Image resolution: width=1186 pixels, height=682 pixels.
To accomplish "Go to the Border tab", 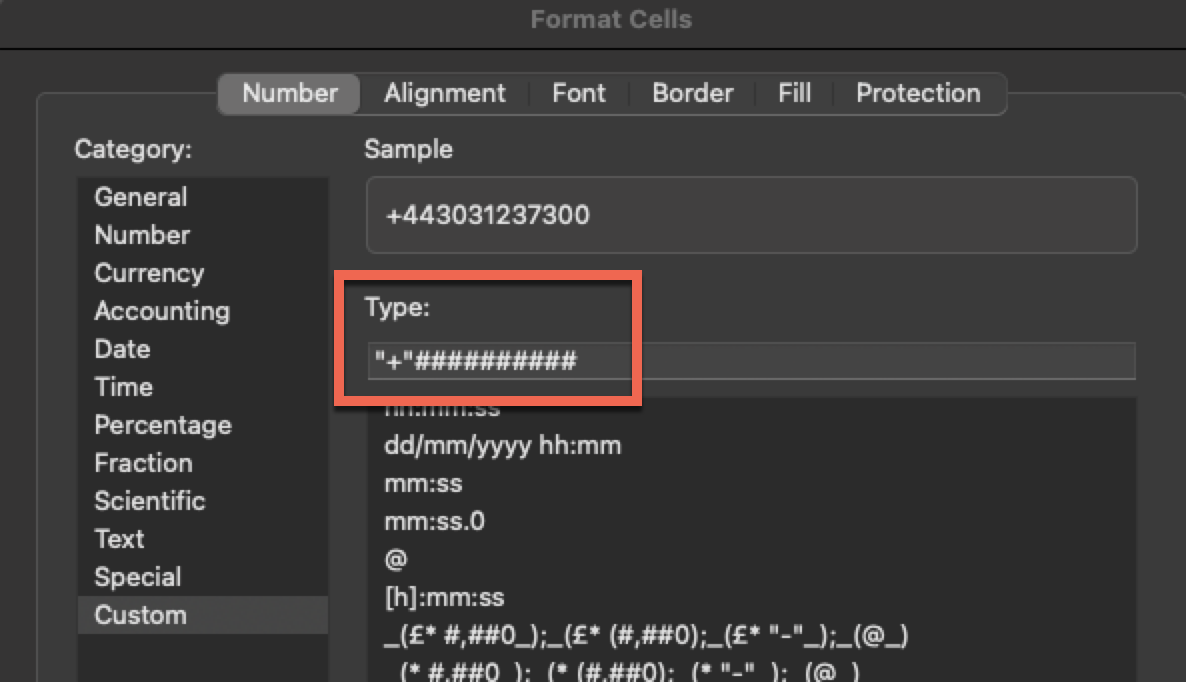I will click(692, 94).
